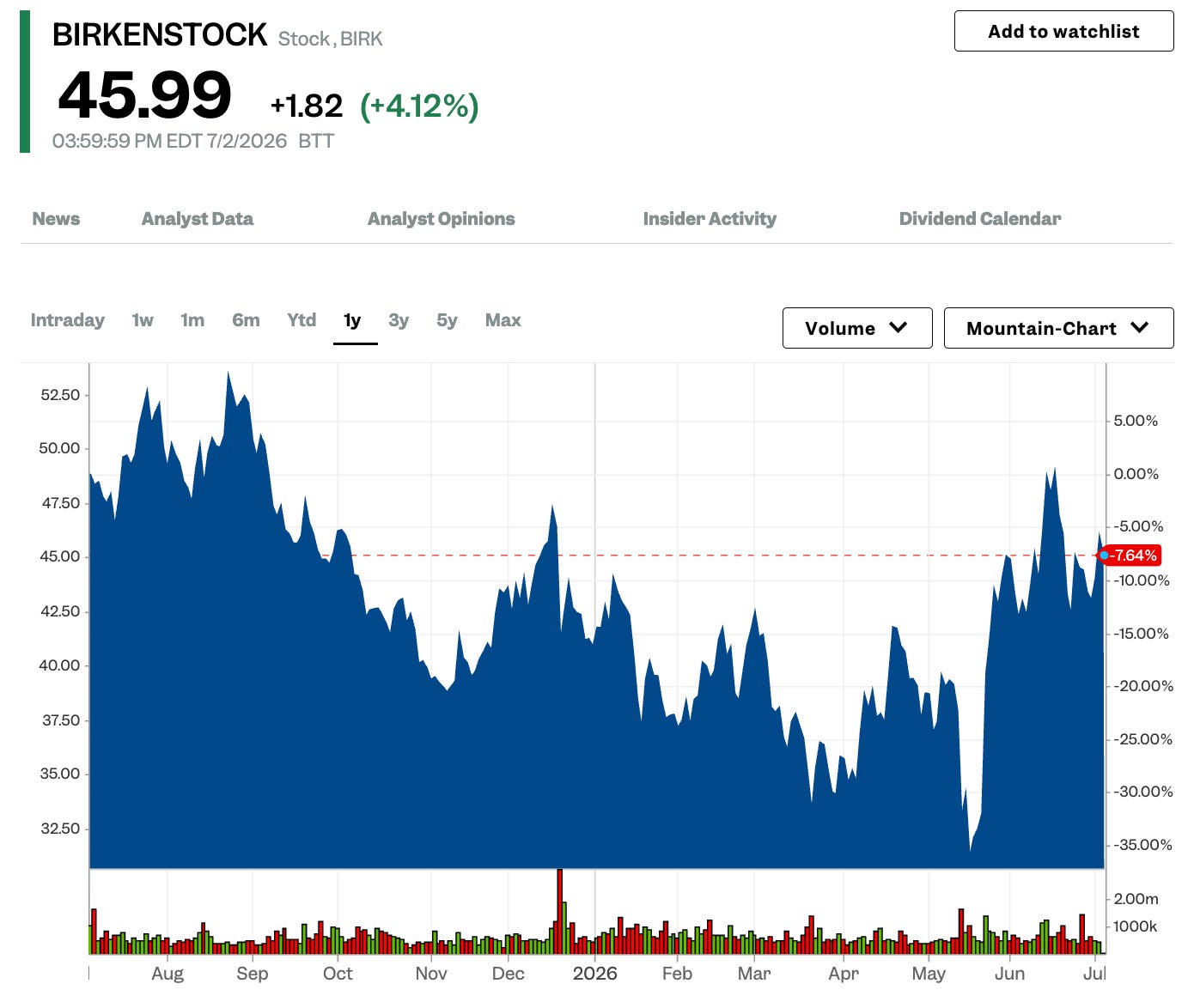The image size is (1194, 1008).
Task: Select the Ytd time range
Action: click(302, 320)
